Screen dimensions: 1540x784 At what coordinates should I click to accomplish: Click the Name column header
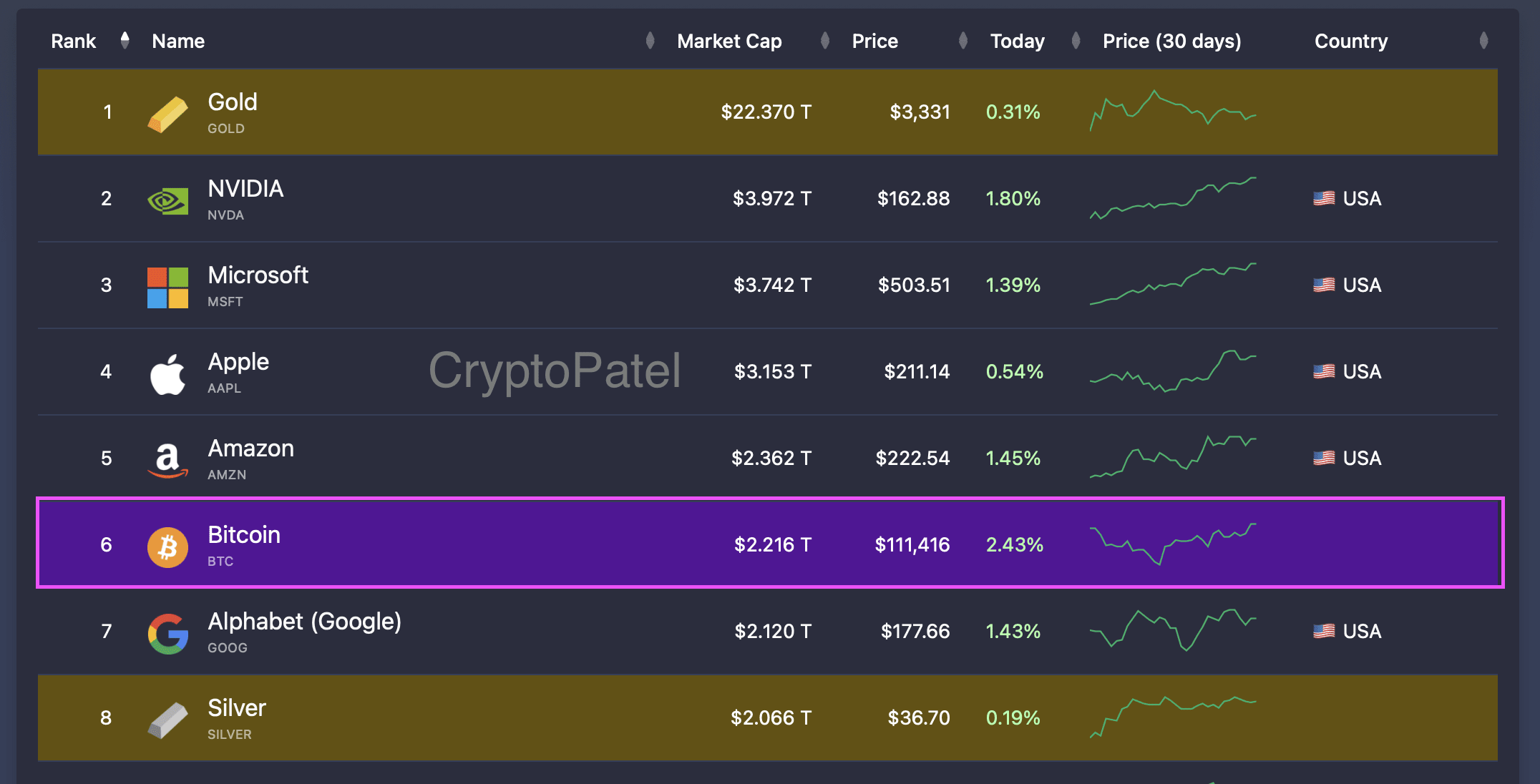178,41
